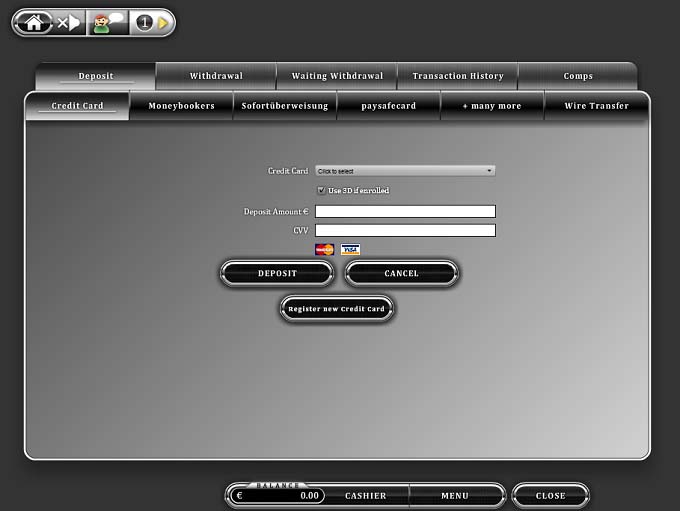Image resolution: width=680 pixels, height=511 pixels.
Task: Click the MasterCard logo icon
Action: pos(325,249)
